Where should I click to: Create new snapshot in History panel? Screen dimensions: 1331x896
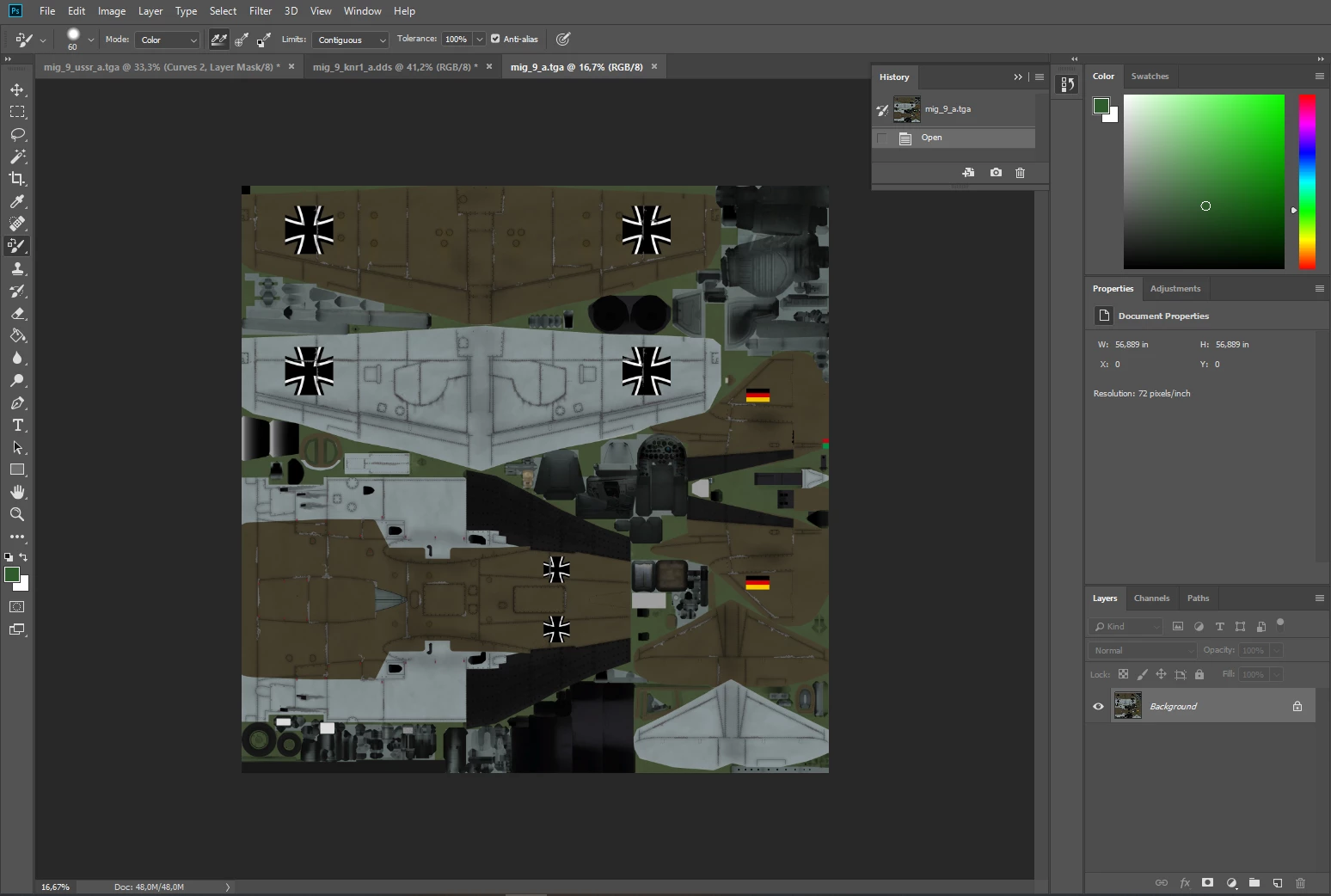[x=996, y=173]
